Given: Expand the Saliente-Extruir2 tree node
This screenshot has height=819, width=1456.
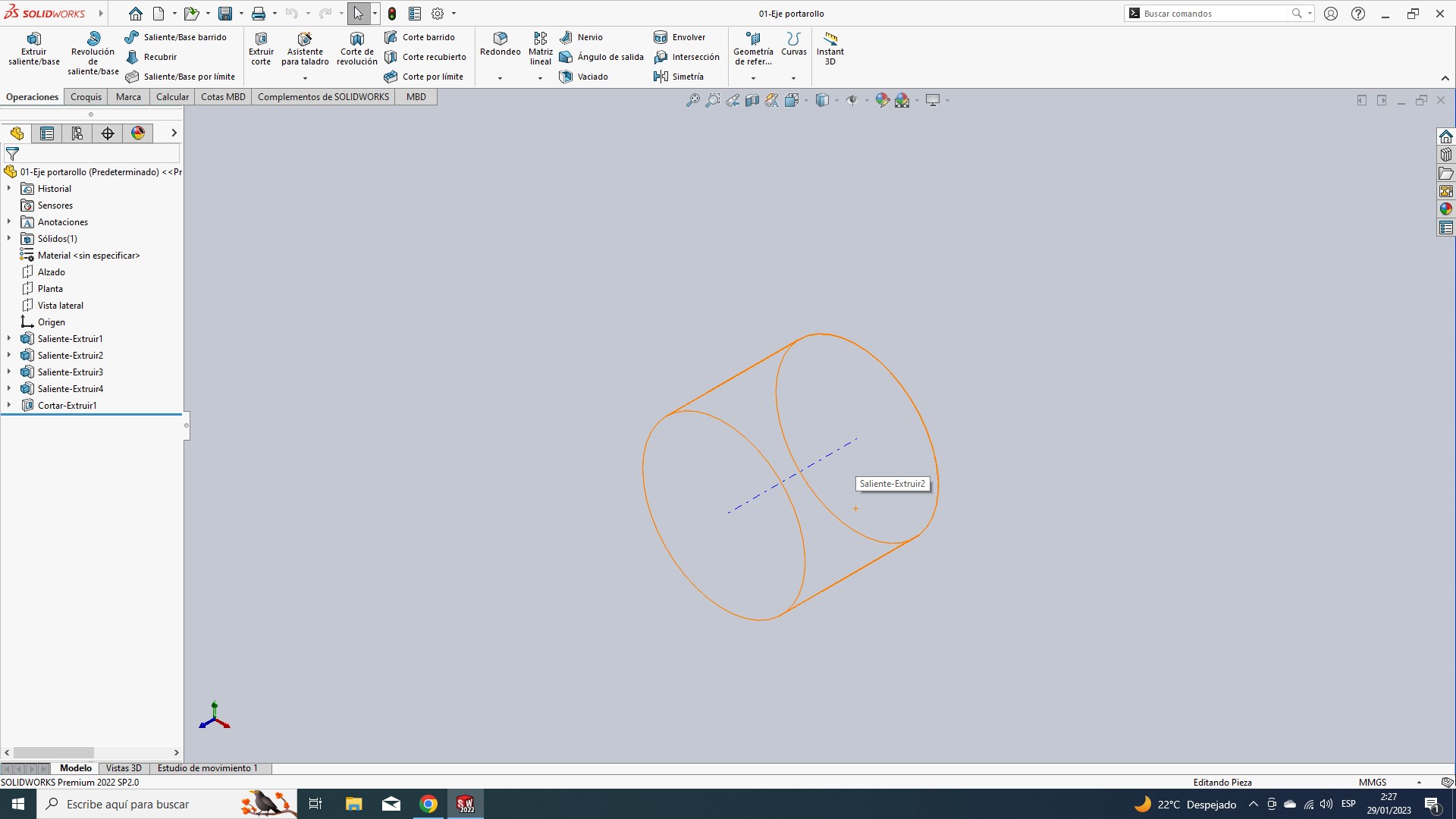Looking at the screenshot, I should (9, 356).
